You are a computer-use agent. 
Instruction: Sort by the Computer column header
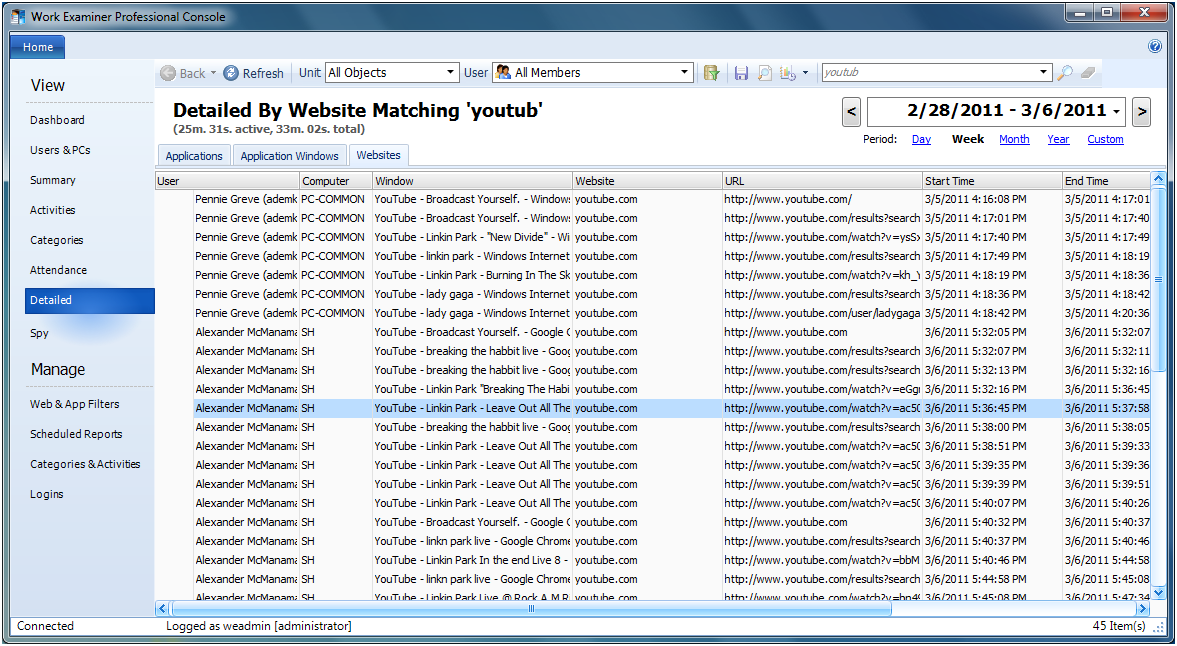click(336, 181)
